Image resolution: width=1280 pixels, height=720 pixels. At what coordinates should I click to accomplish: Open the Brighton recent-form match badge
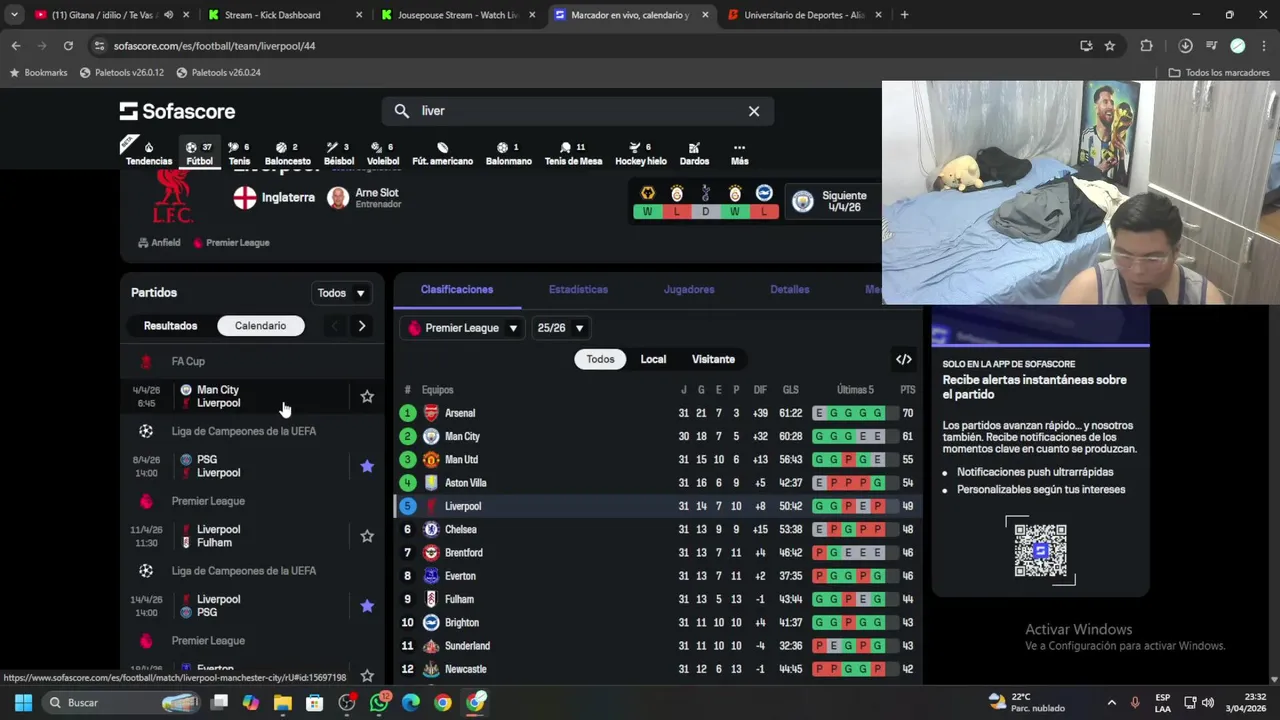[764, 201]
